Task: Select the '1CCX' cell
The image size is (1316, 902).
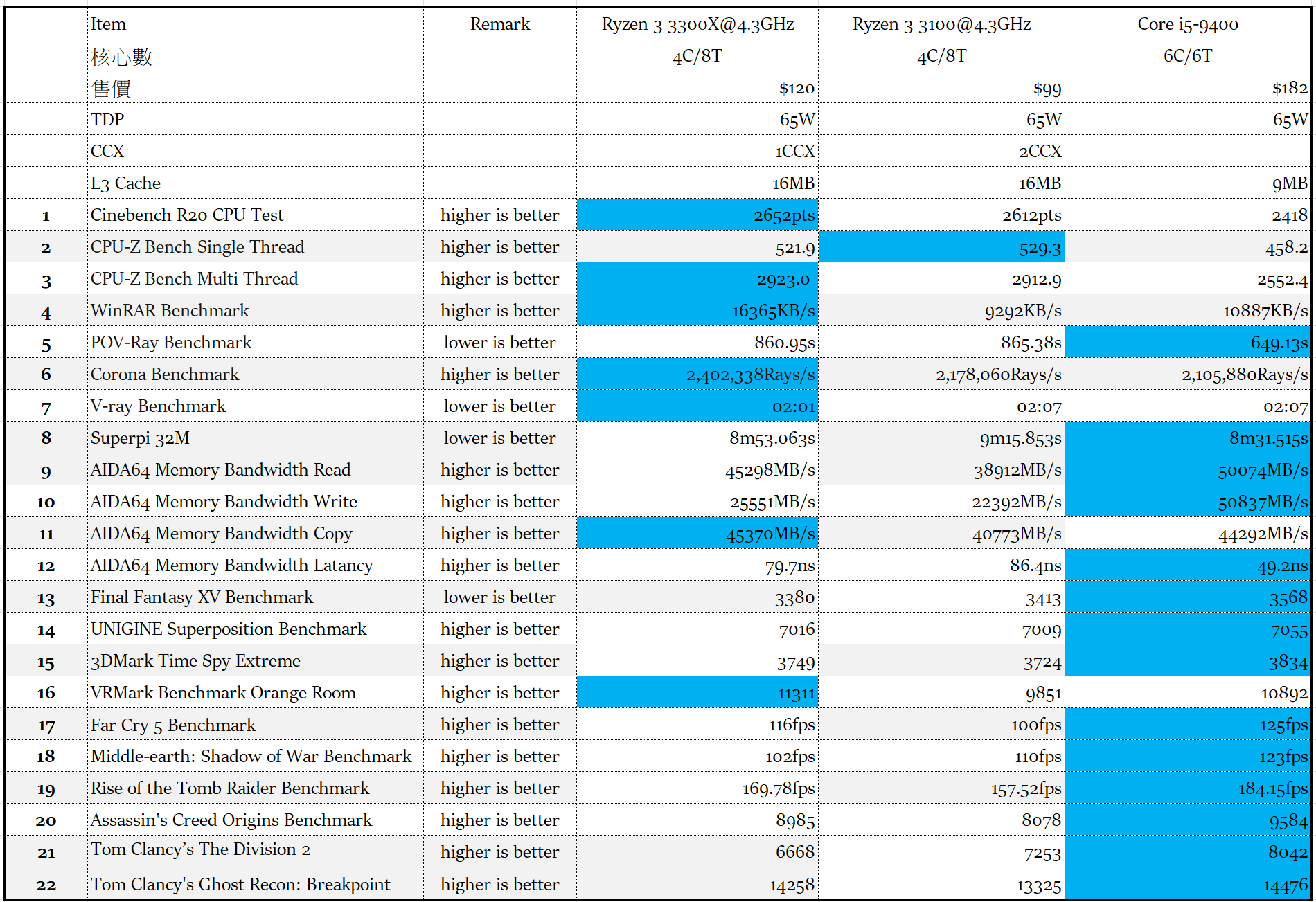Action: 697,151
